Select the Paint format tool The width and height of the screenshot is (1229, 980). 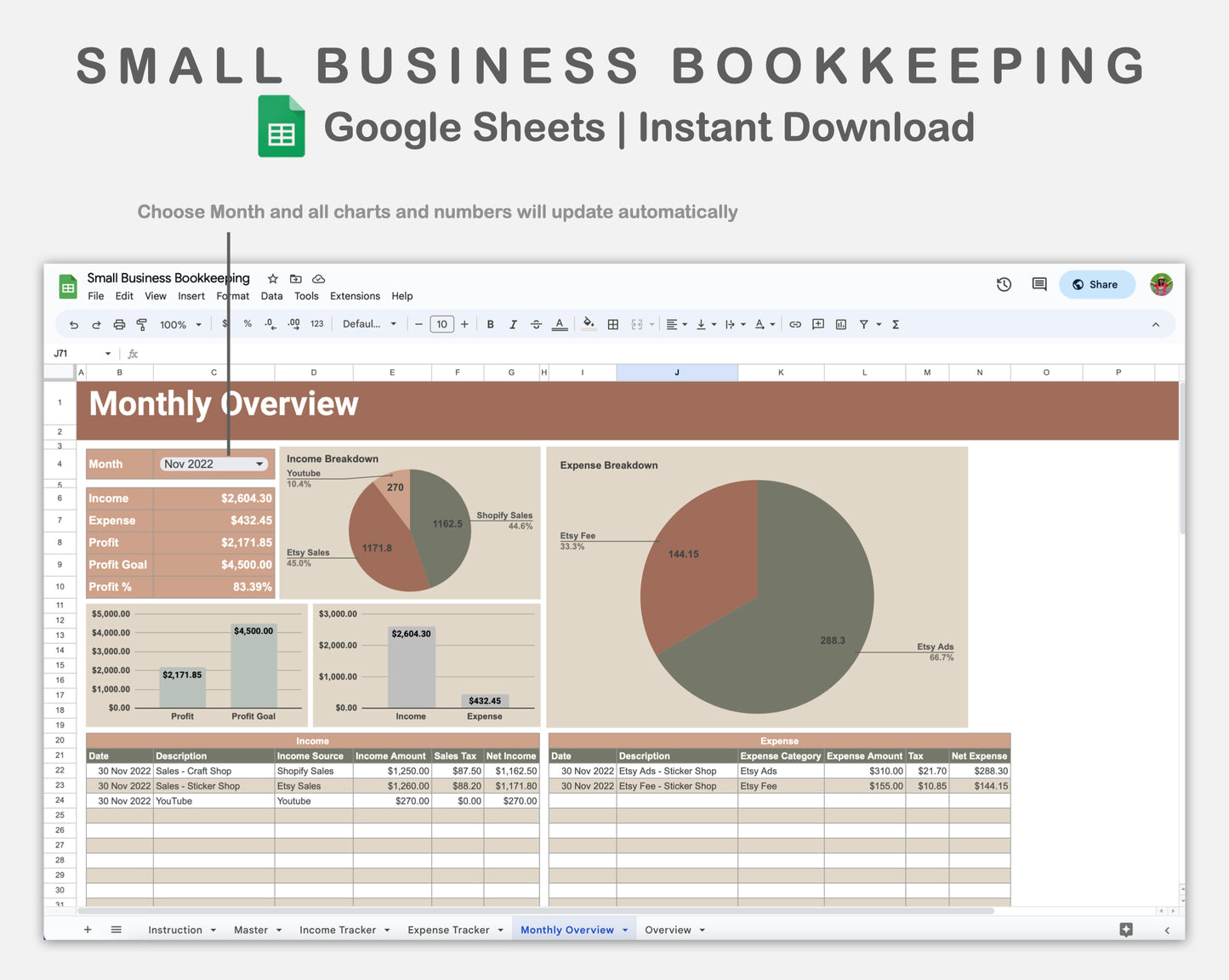click(x=142, y=324)
